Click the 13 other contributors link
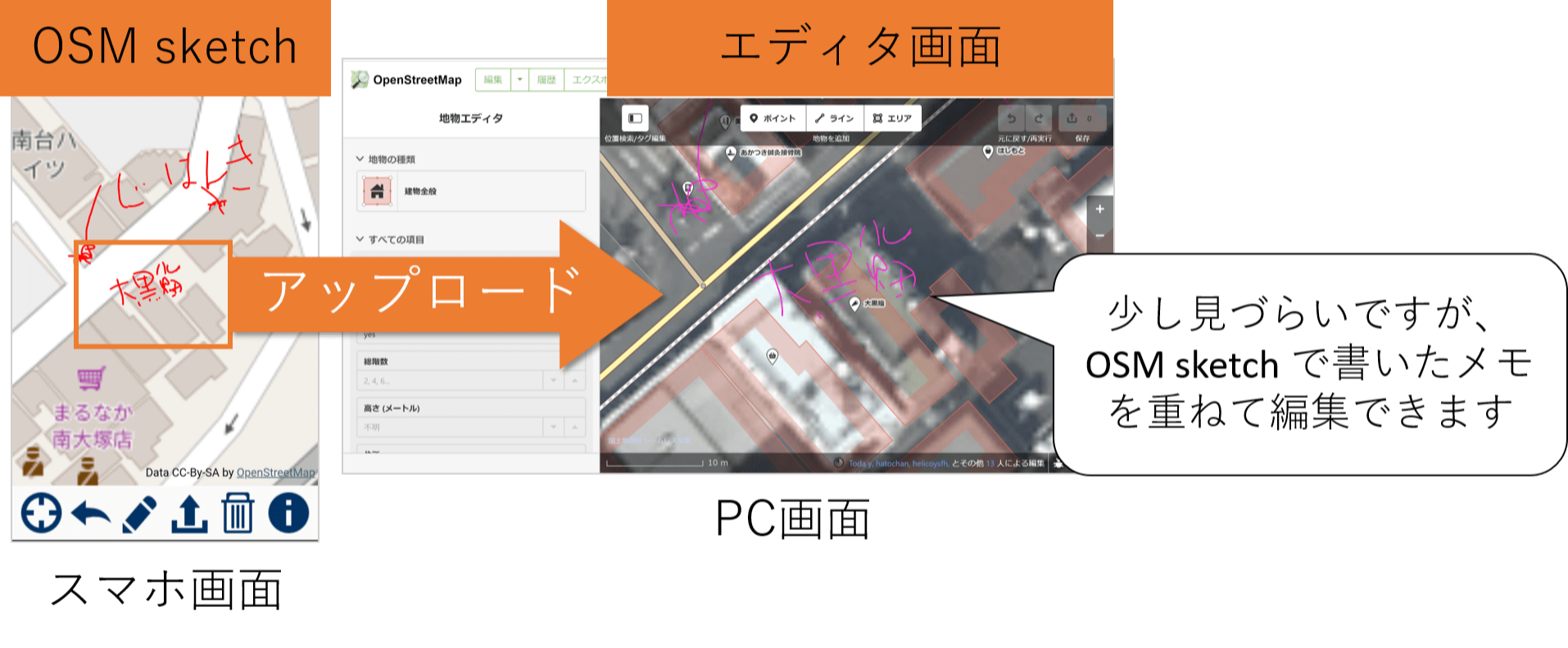This screenshot has width=1568, height=648. [990, 464]
